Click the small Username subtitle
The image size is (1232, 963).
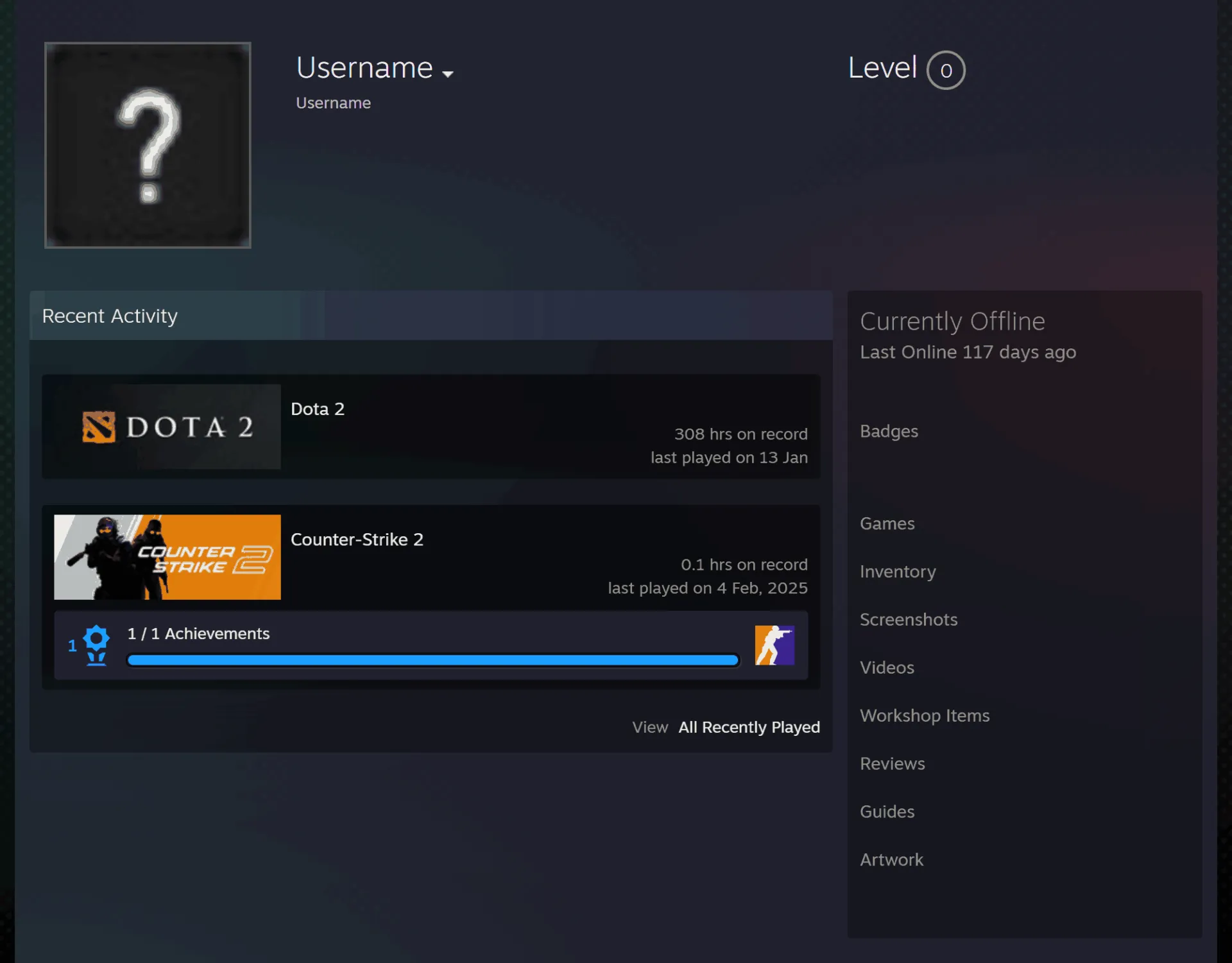333,103
